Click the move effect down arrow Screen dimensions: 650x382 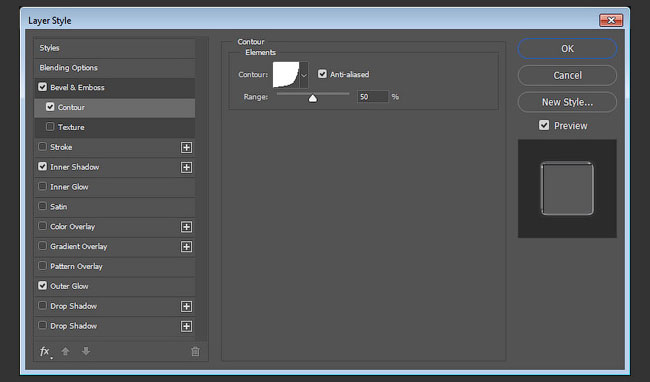point(86,351)
